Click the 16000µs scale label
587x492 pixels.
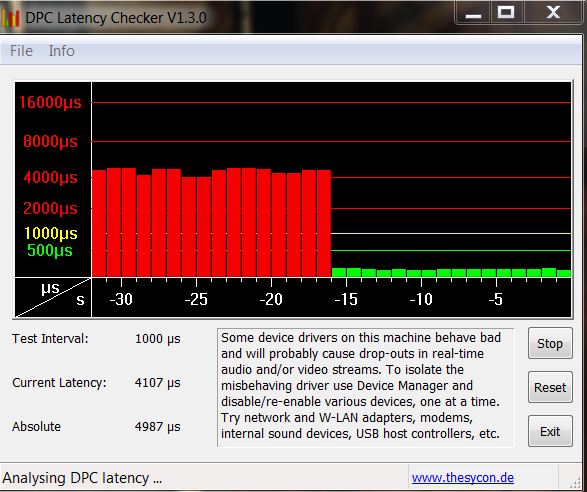[50, 102]
